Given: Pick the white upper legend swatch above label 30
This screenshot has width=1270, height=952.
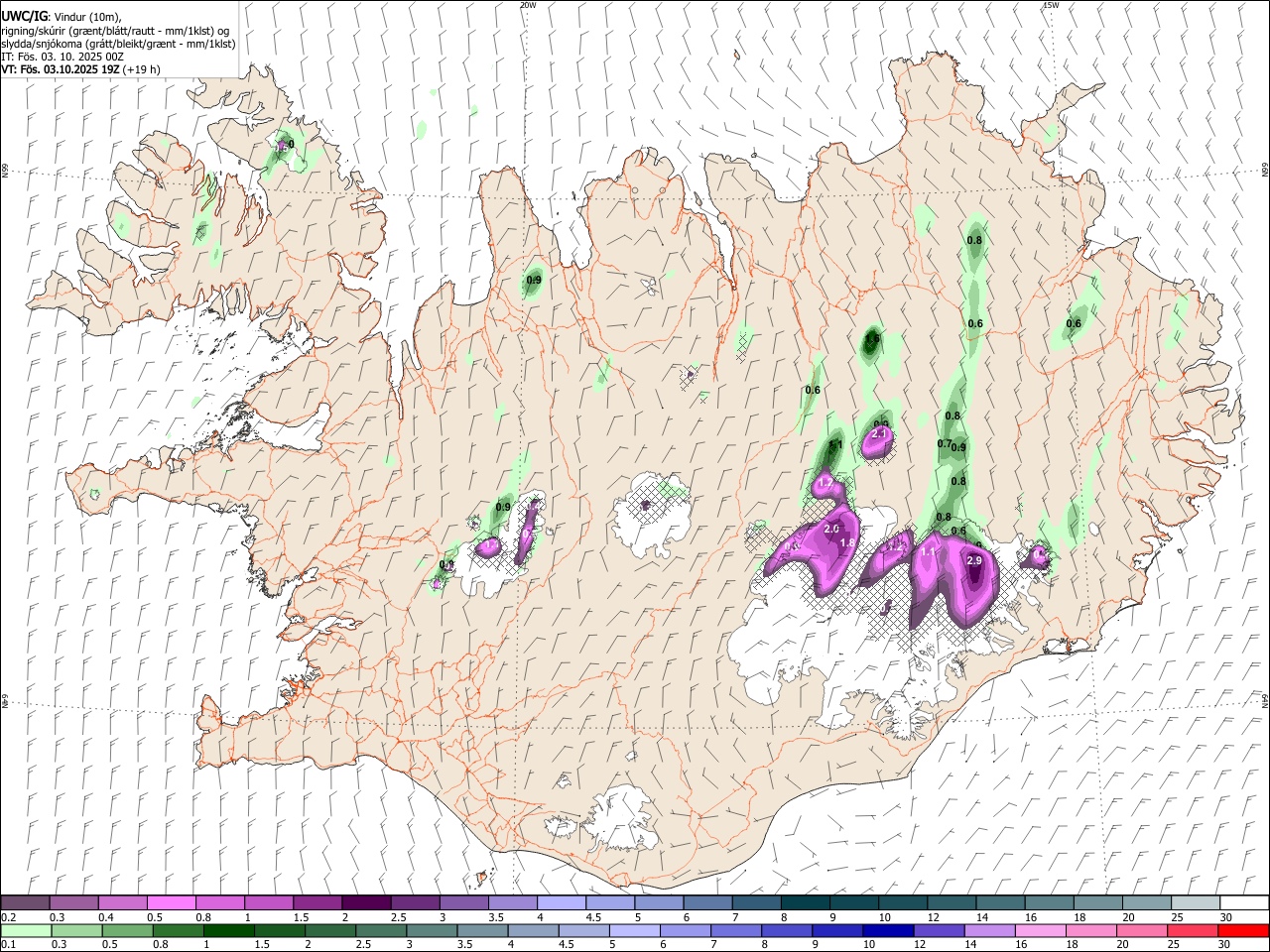Looking at the screenshot, I should pos(1245,903).
